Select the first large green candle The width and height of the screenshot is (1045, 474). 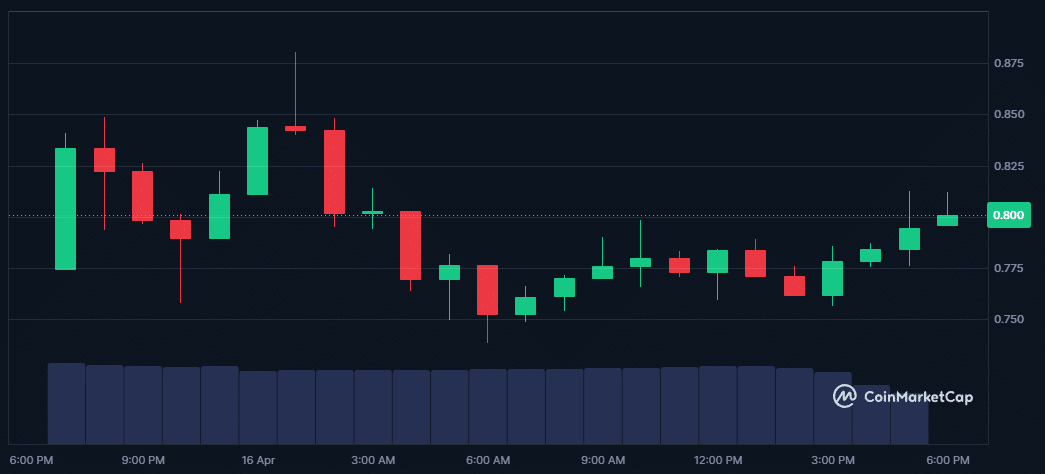tap(65, 209)
